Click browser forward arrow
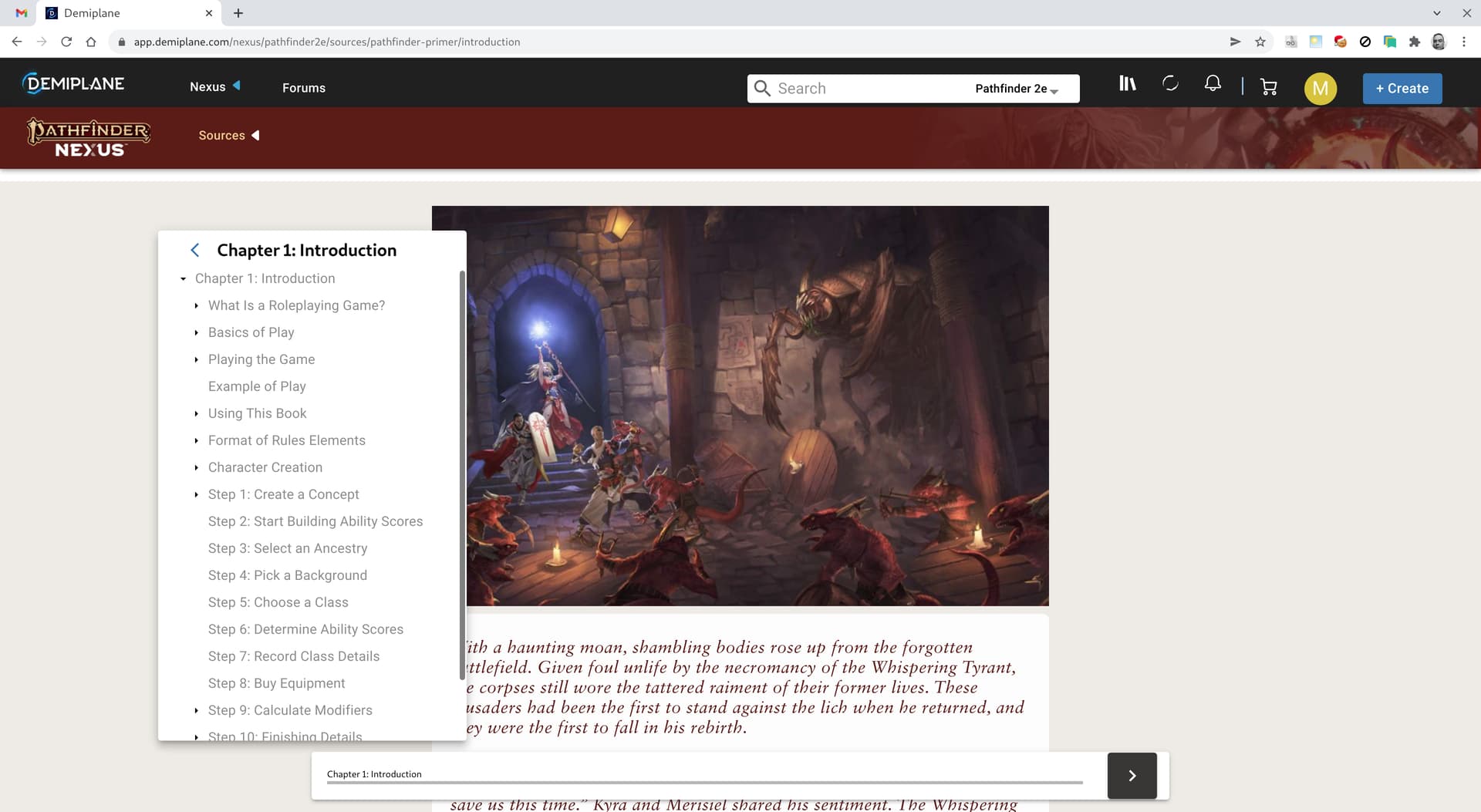This screenshot has width=1481, height=812. (x=42, y=42)
